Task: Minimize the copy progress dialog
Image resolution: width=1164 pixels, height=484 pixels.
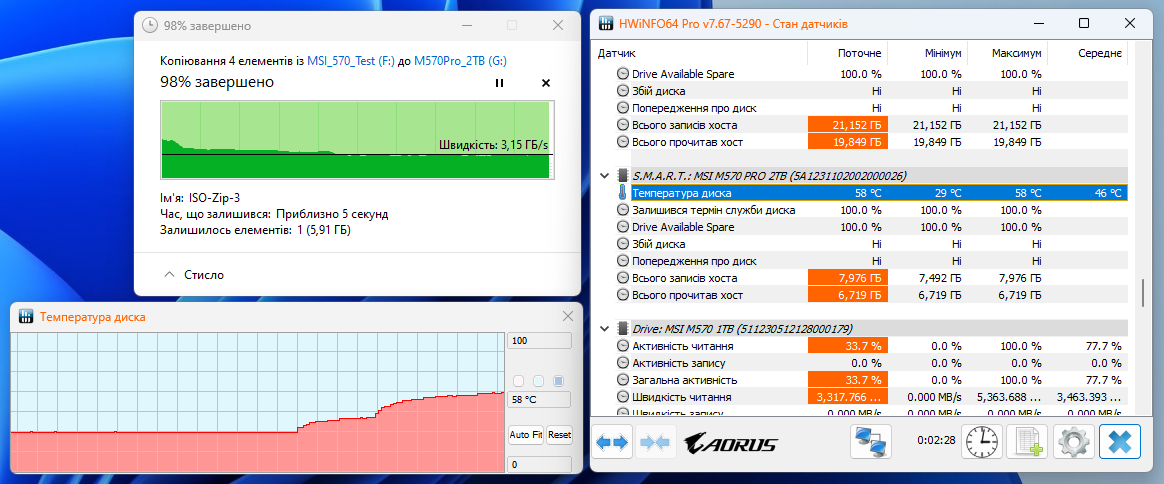Action: point(466,25)
